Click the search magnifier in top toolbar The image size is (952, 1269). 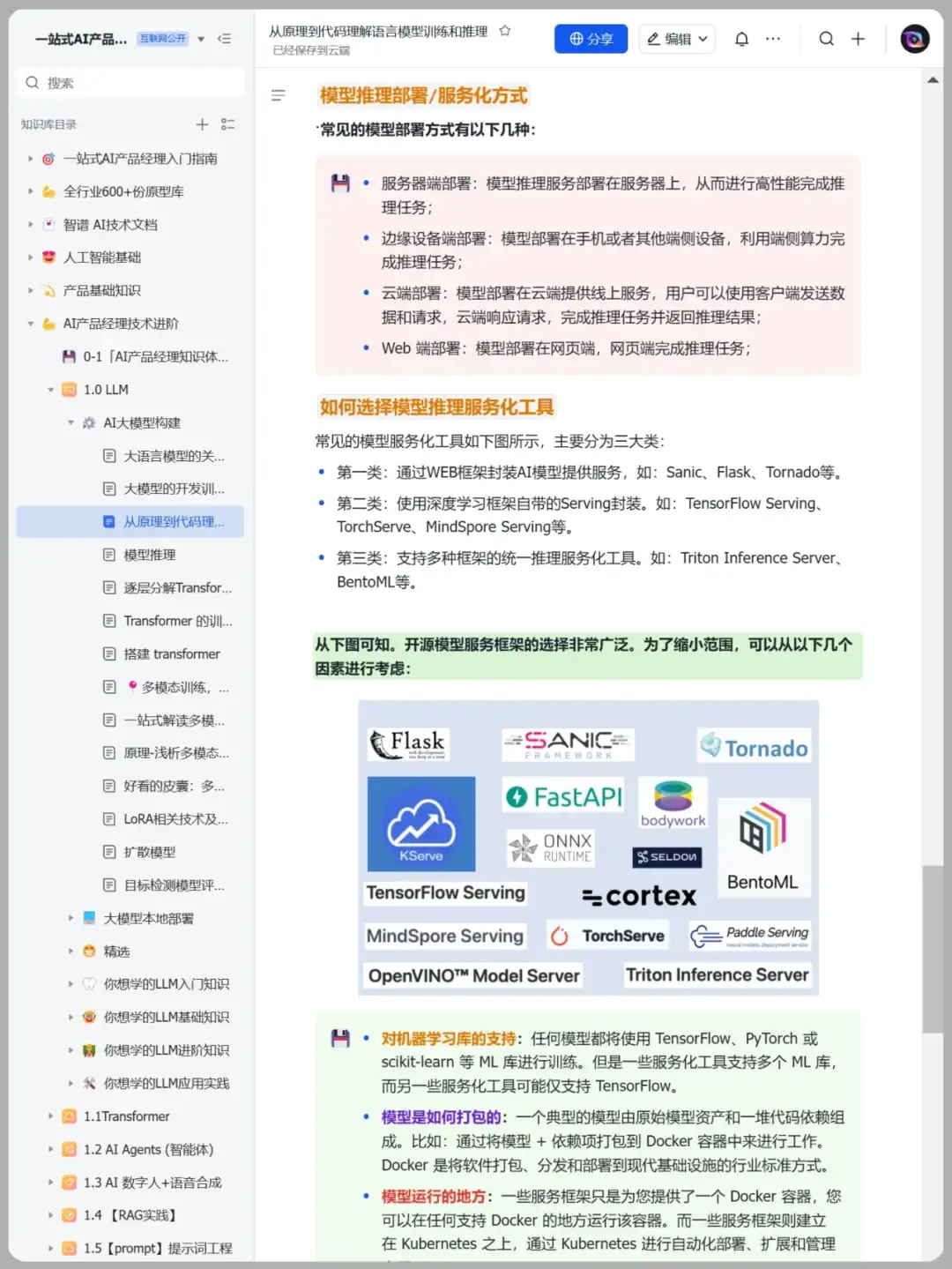(x=826, y=39)
